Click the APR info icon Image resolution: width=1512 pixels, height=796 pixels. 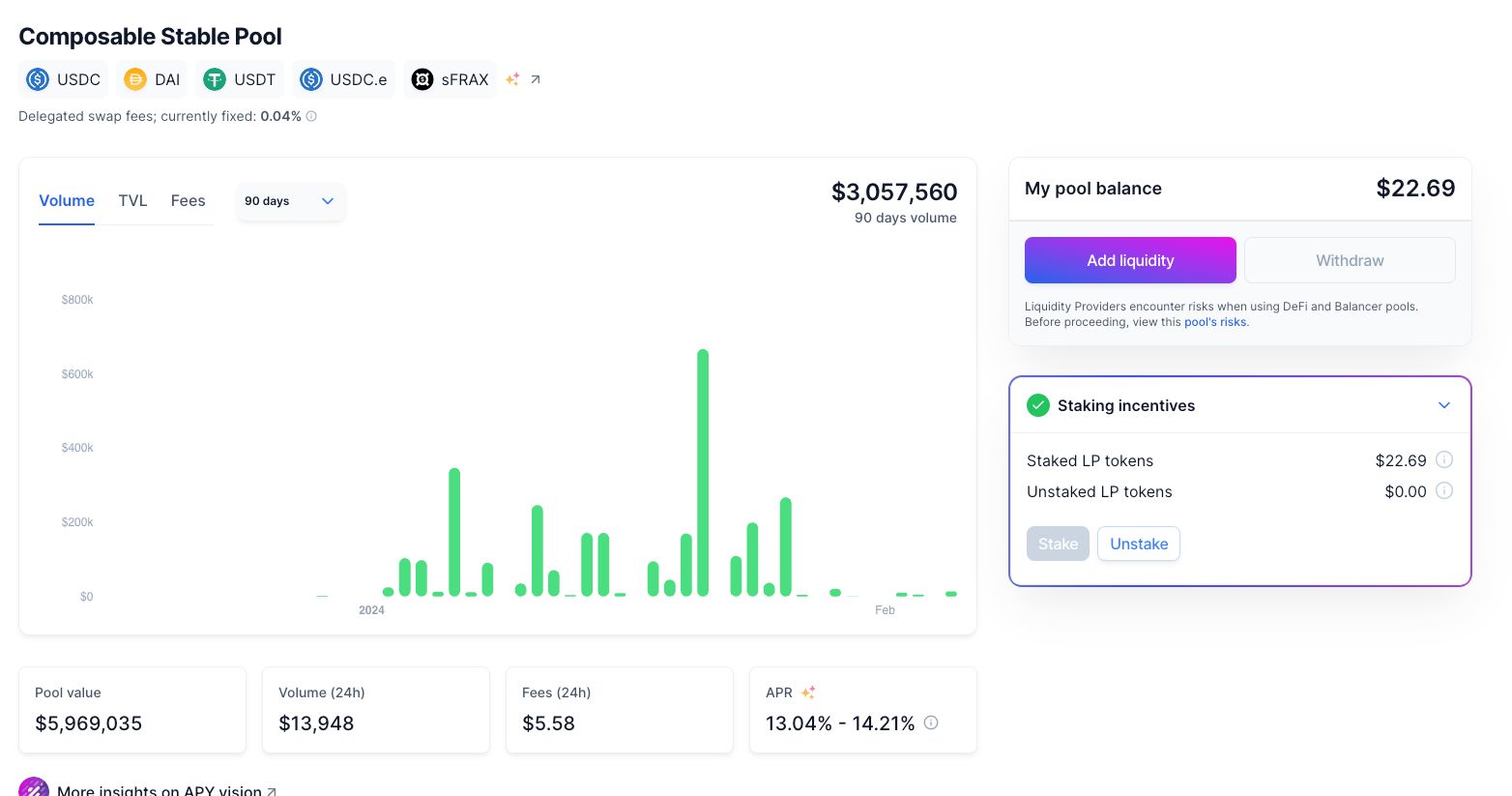pos(931,722)
